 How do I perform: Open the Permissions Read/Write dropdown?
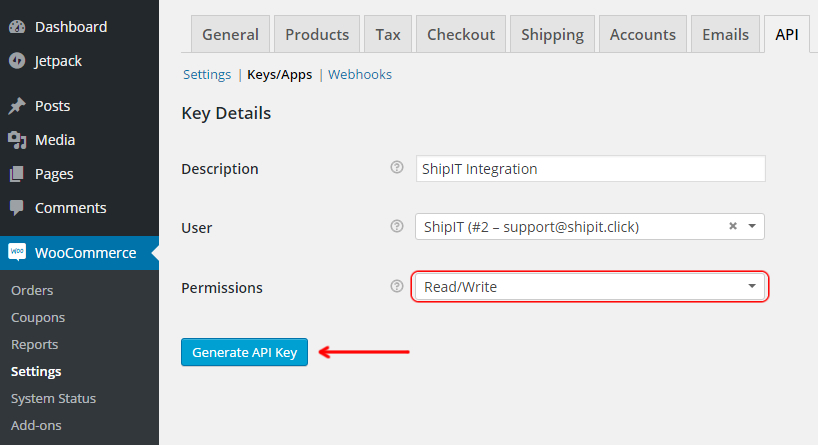(590, 286)
